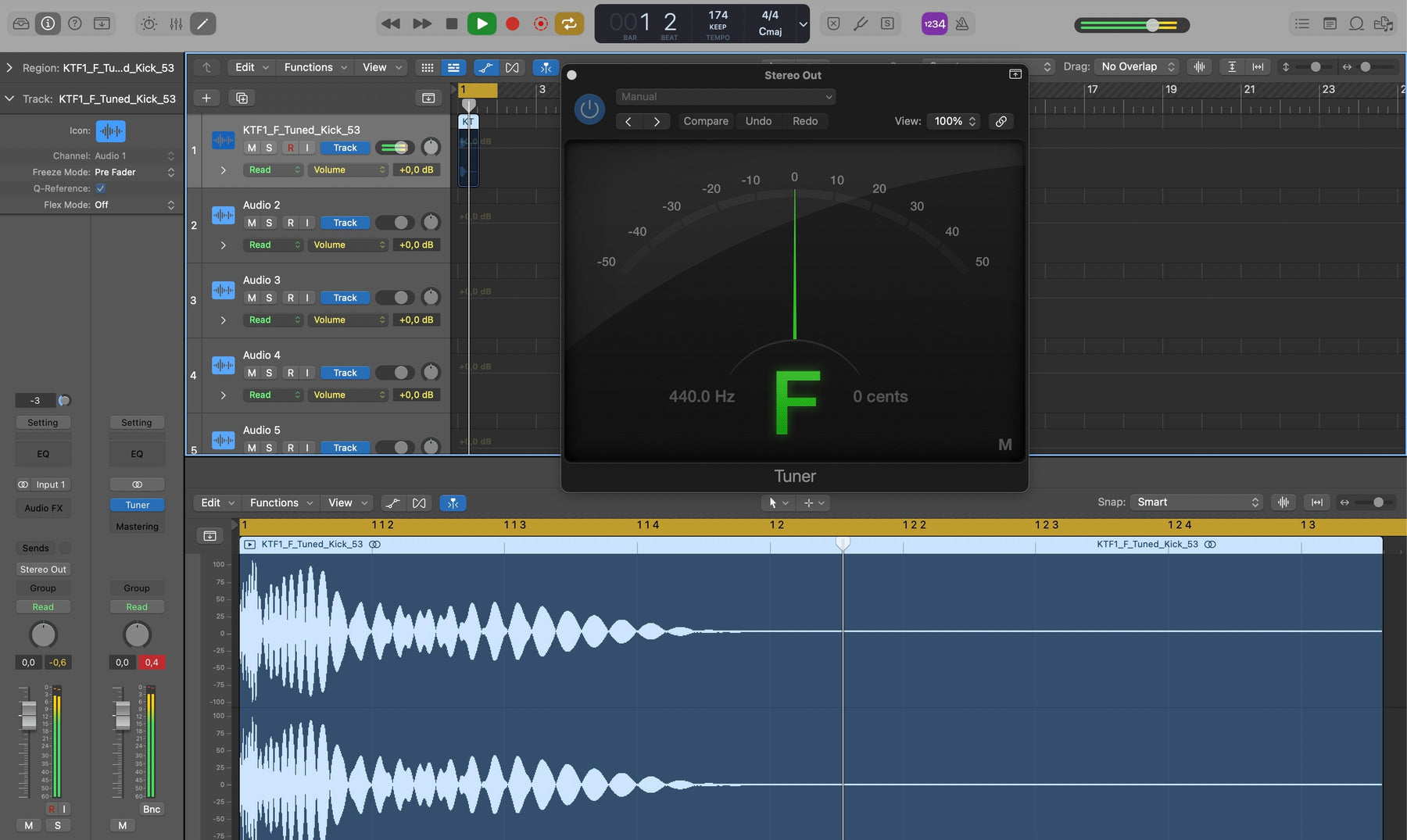The width and height of the screenshot is (1407, 840).
Task: Open the tracks area View menu
Action: pos(382,67)
